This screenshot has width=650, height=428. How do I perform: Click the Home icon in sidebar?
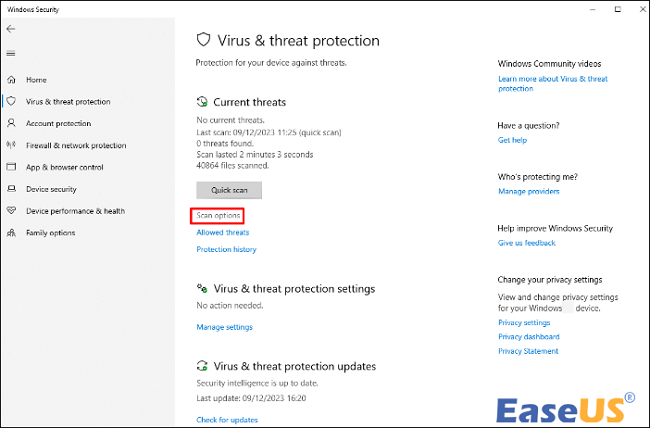coord(12,79)
